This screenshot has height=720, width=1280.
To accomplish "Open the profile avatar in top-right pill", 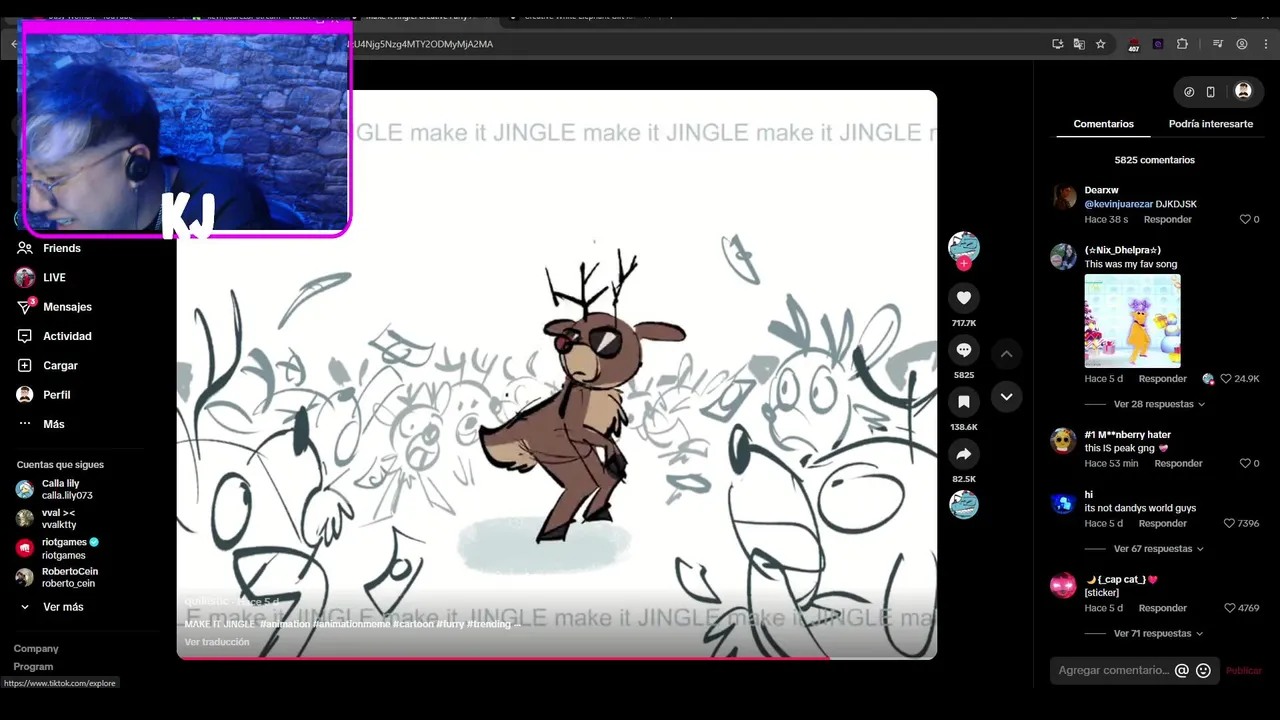I will click(1243, 91).
